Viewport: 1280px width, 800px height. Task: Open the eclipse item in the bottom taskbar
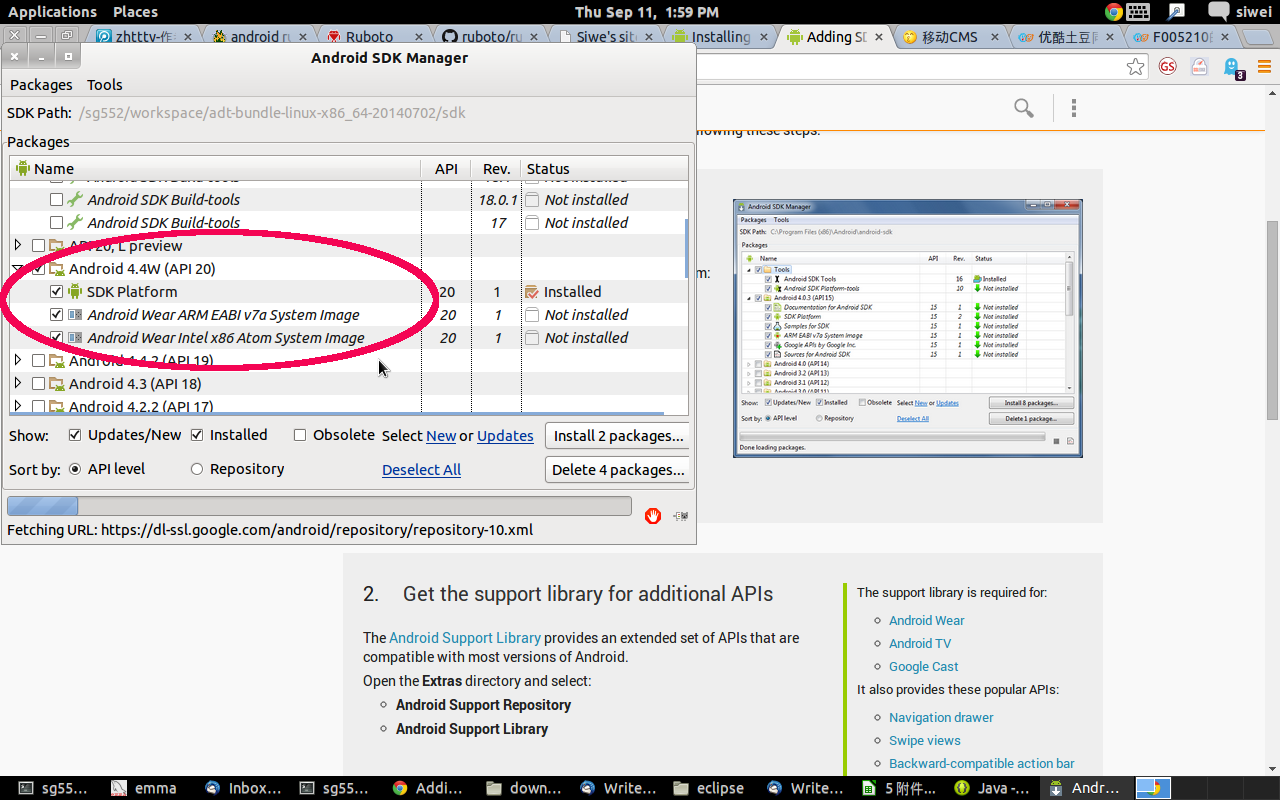708,788
